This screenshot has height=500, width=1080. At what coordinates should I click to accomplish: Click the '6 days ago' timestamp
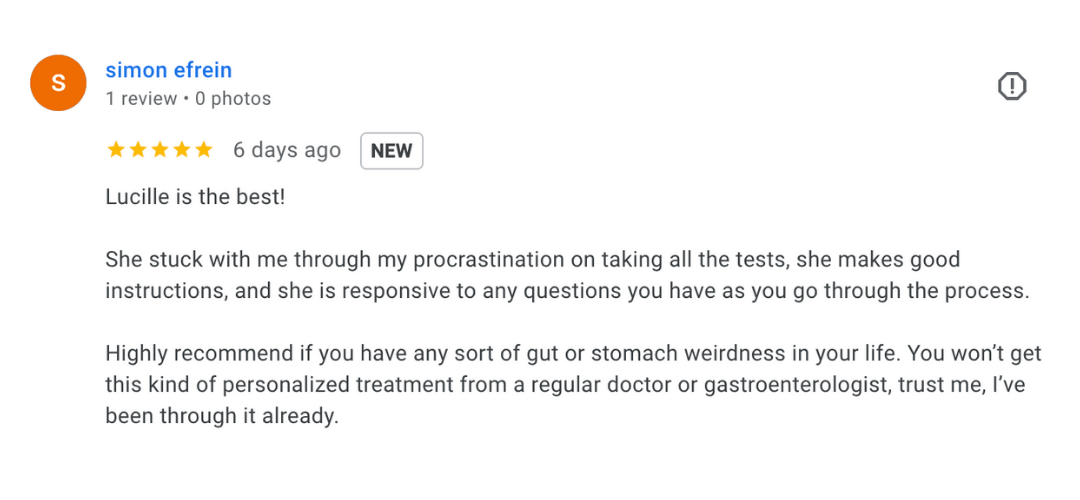pos(287,150)
